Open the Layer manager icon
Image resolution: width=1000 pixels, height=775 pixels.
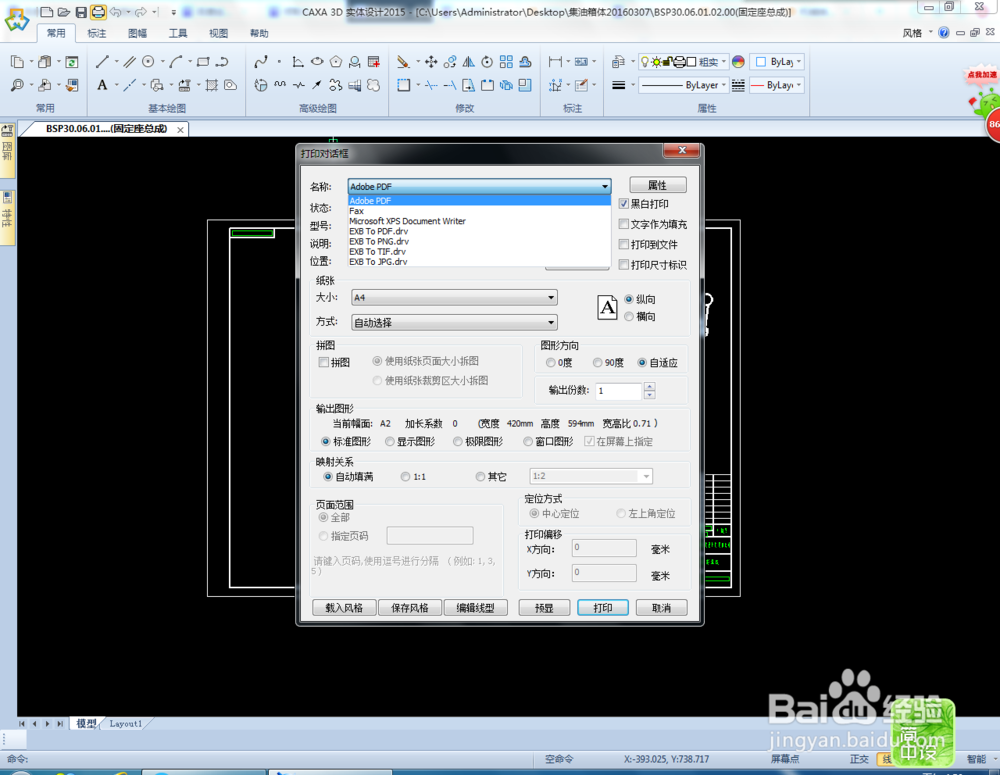(x=618, y=62)
